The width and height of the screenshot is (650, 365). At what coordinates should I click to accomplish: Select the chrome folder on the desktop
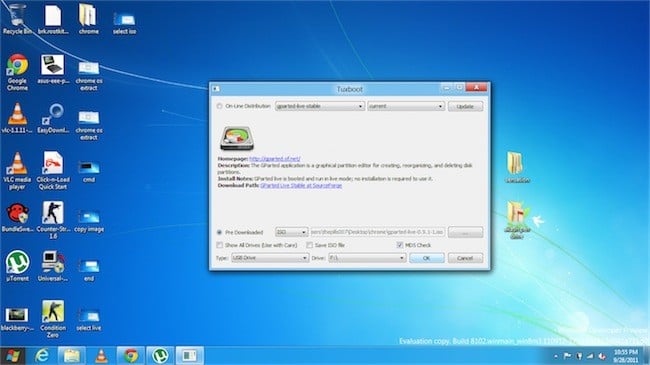click(x=88, y=19)
